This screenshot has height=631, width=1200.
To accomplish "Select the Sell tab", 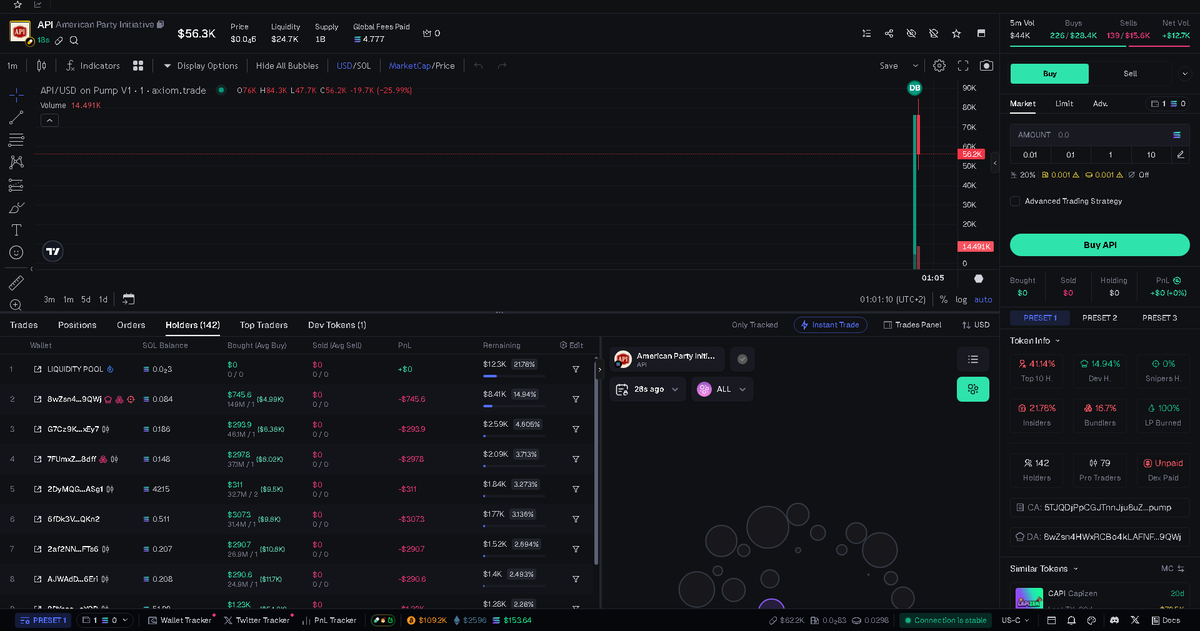I will click(x=1130, y=73).
